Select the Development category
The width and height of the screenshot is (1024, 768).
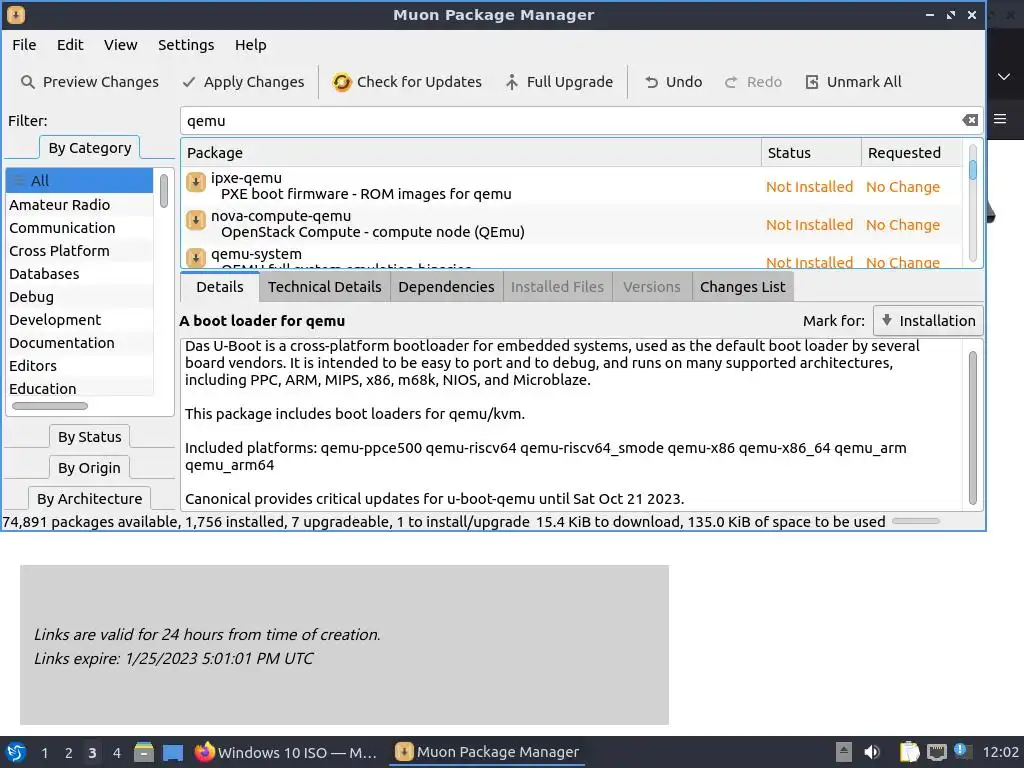pyautogui.click(x=79, y=320)
